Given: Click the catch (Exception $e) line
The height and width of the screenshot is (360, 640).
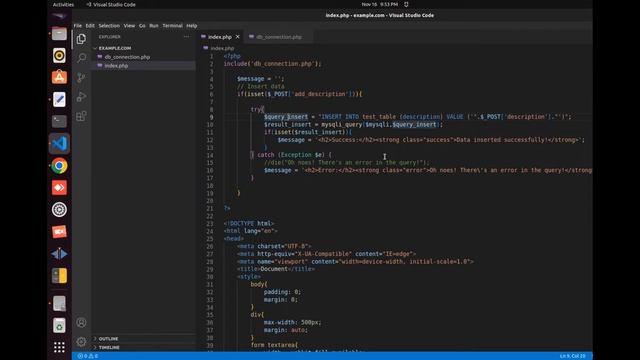Looking at the screenshot, I should coord(291,155).
